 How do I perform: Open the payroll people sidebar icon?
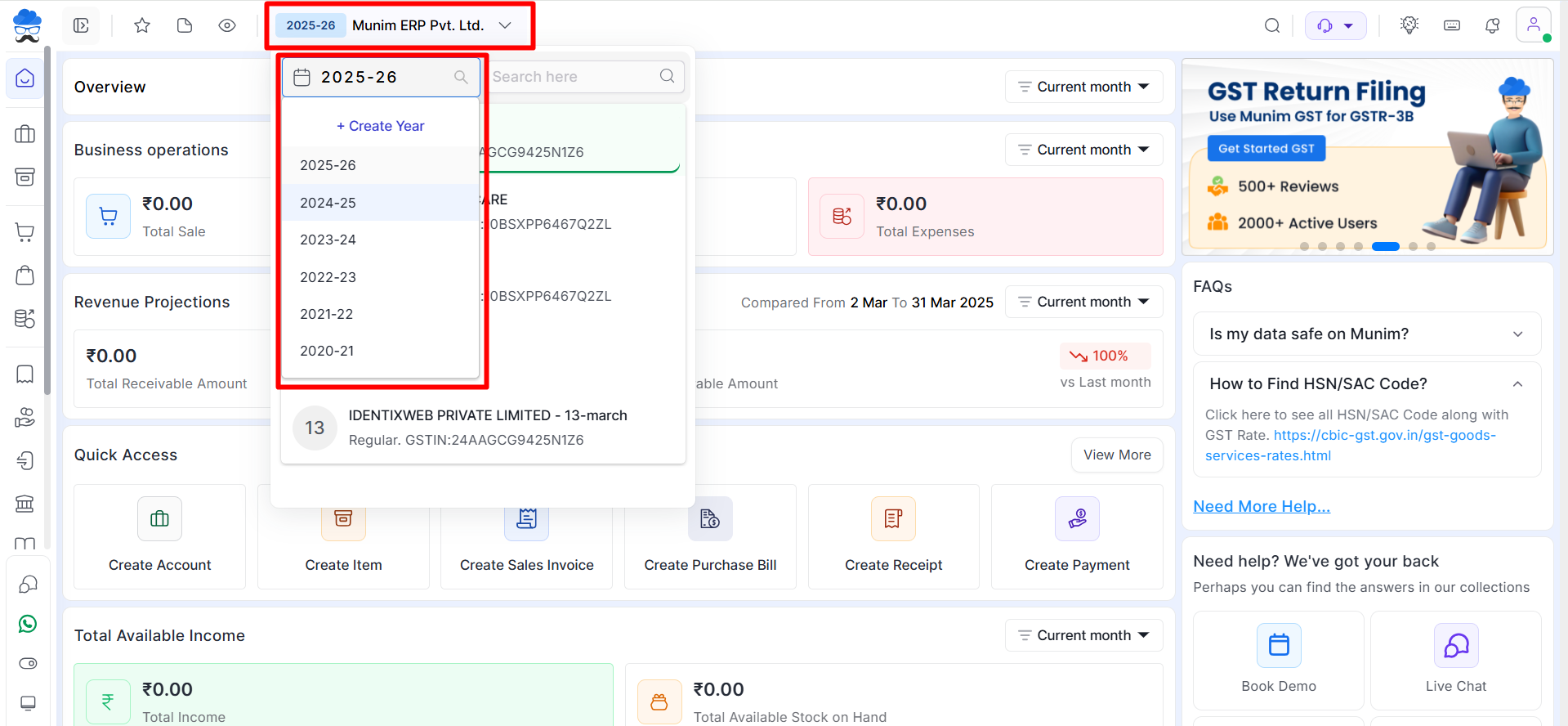point(25,417)
